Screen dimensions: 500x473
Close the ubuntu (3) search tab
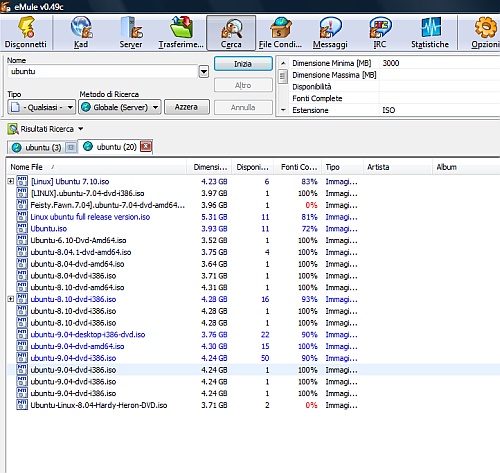point(71,147)
